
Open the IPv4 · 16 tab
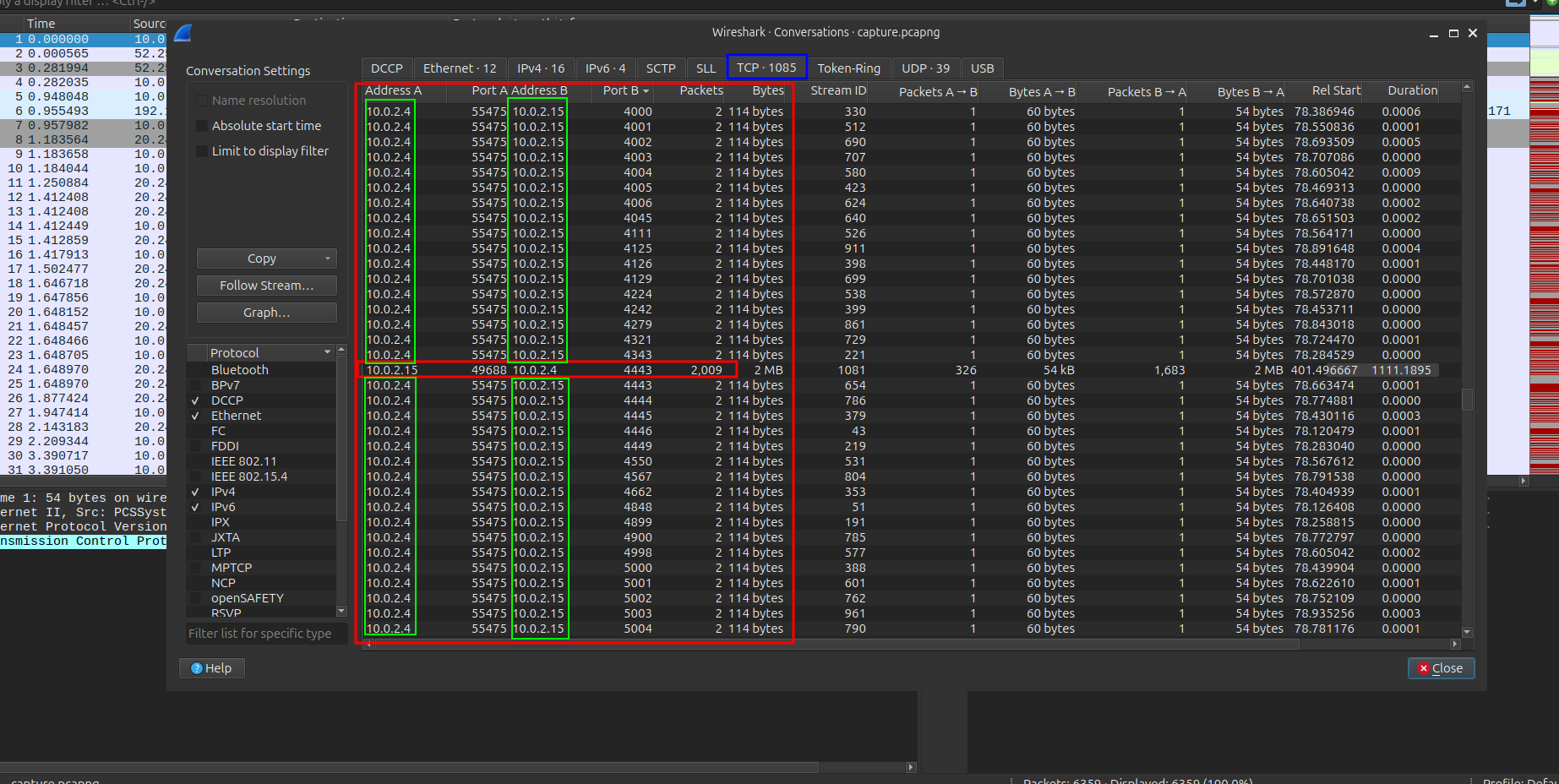click(x=541, y=68)
